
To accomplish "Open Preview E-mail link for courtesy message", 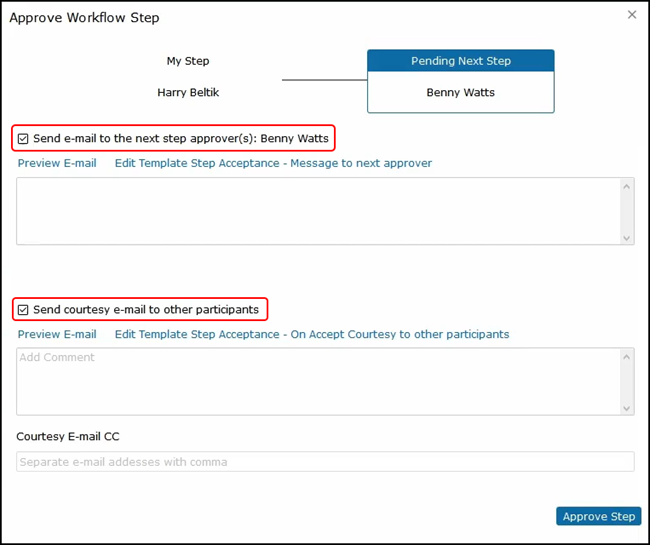I will pyautogui.click(x=57, y=334).
